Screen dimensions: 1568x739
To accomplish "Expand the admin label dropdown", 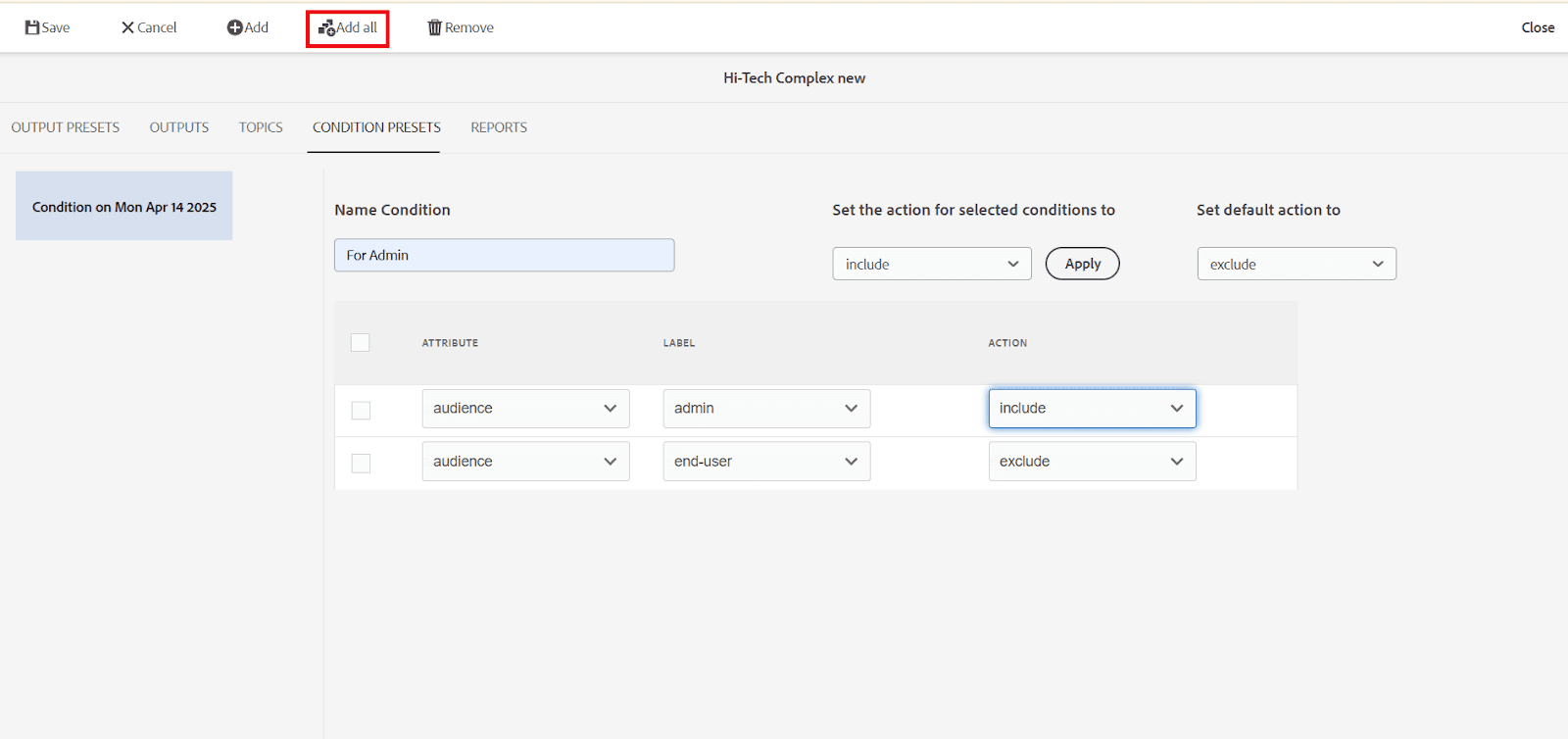I will tap(766, 409).
